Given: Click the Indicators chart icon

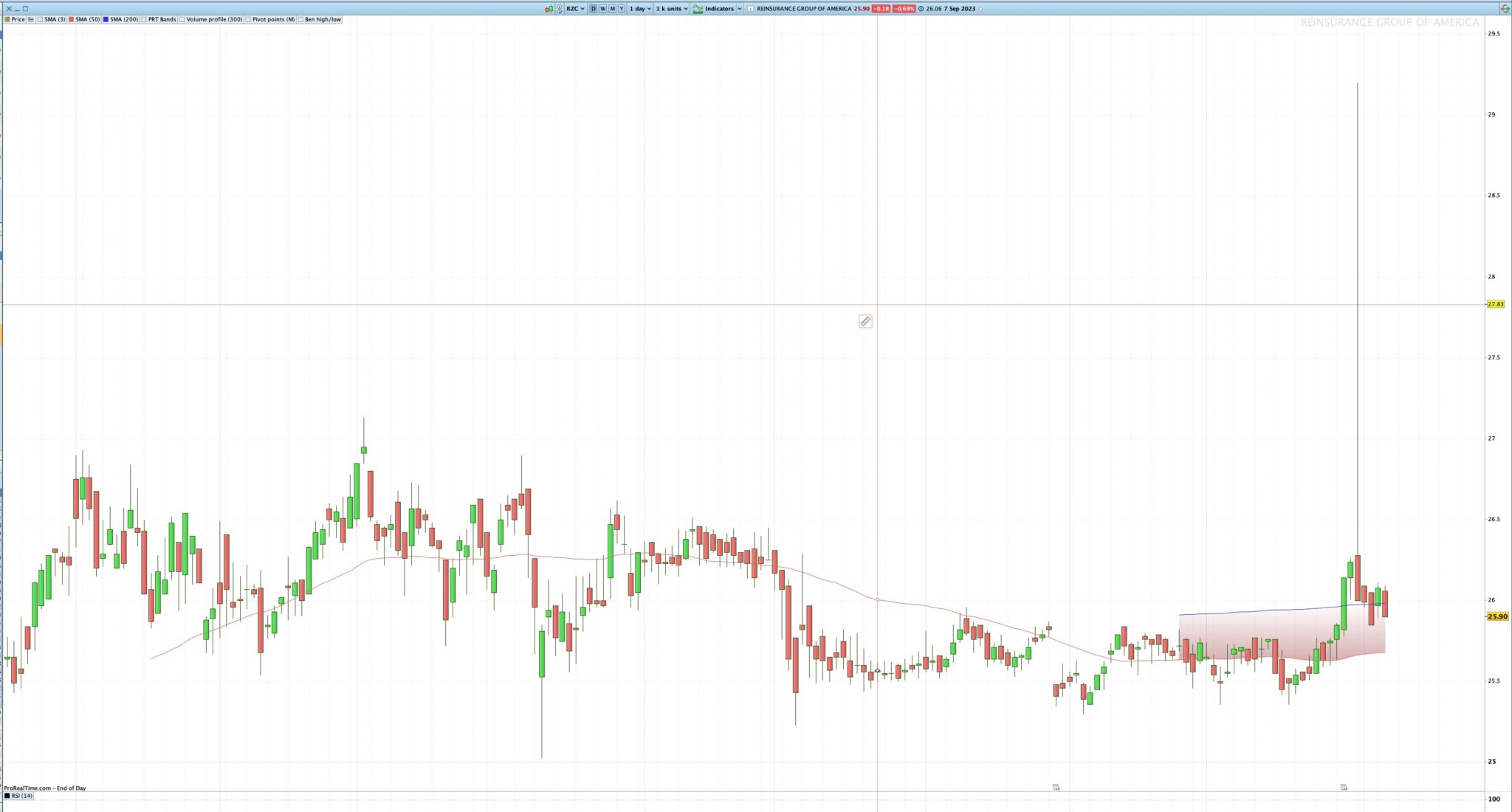Looking at the screenshot, I should [698, 9].
